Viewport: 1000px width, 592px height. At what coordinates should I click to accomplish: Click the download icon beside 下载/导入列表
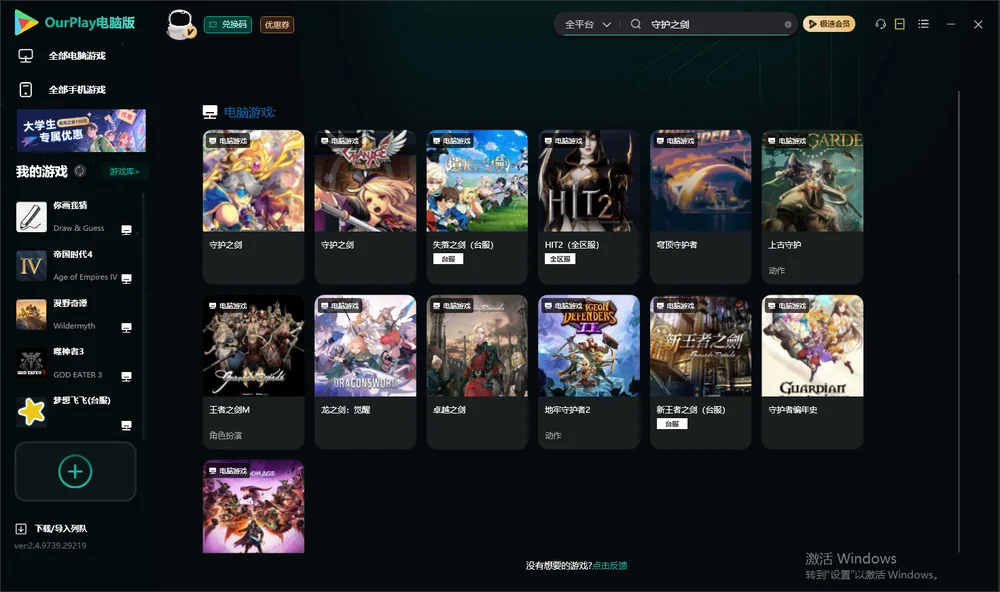coord(21,528)
